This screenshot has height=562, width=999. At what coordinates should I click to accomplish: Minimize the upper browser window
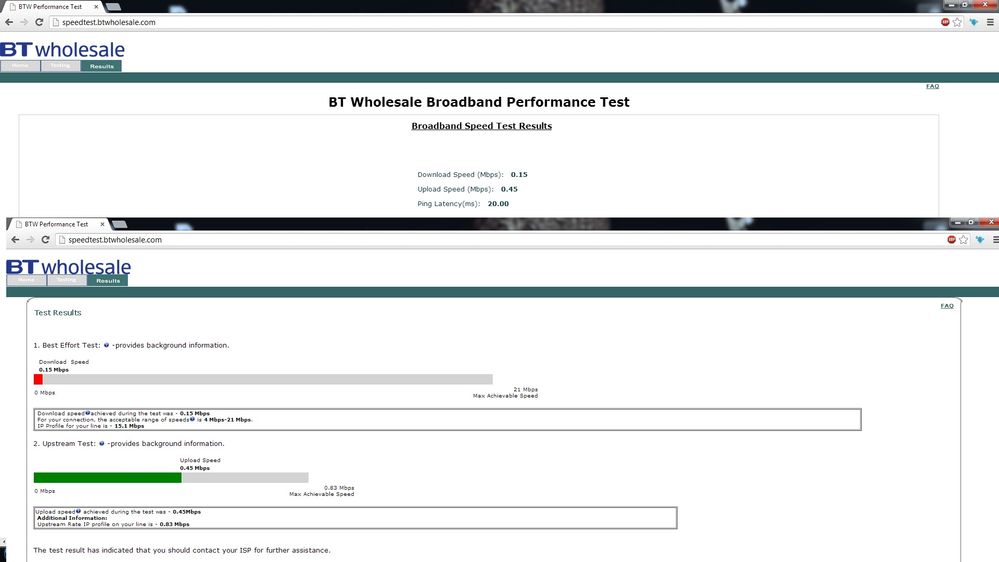tap(952, 5)
